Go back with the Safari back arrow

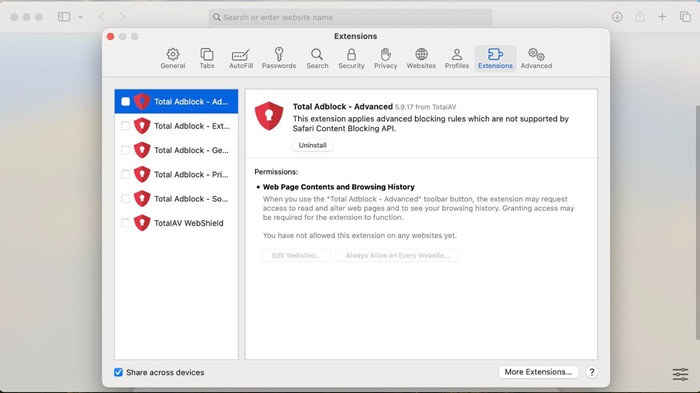[101, 17]
